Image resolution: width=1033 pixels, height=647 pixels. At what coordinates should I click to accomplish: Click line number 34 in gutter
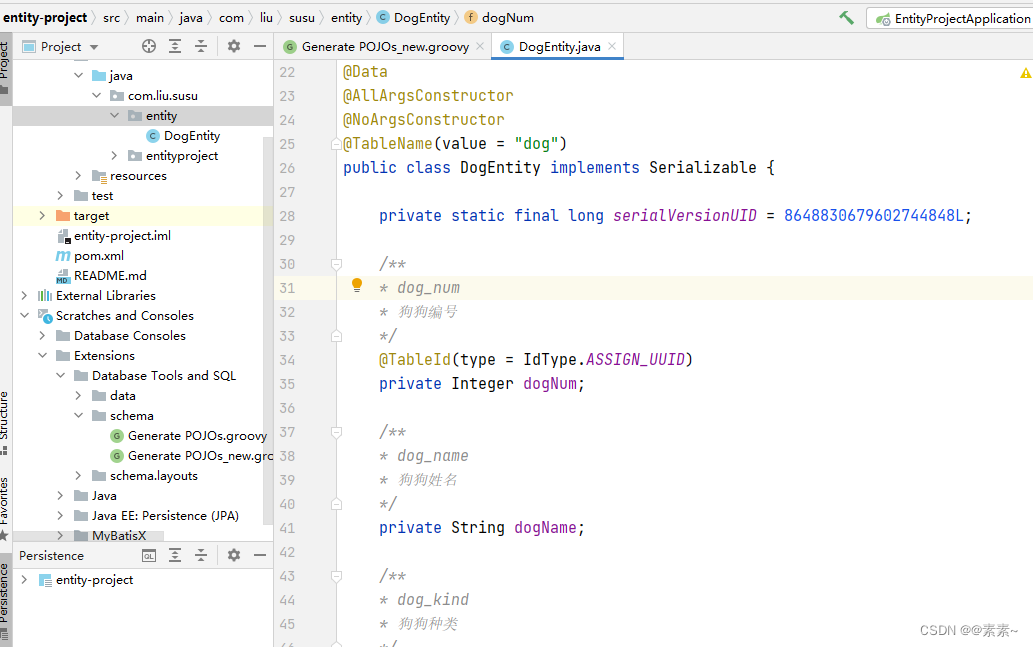(287, 360)
